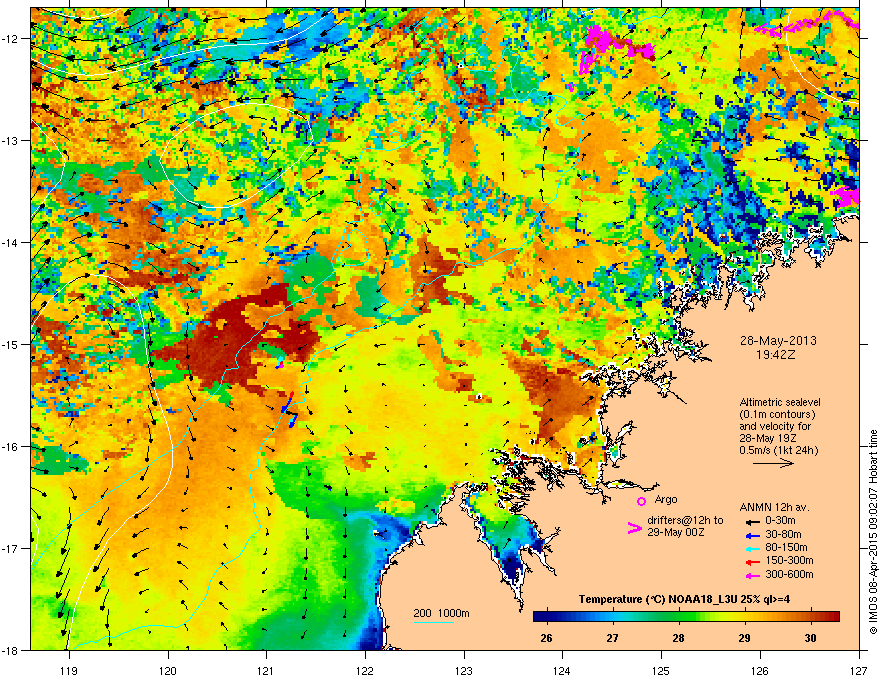This screenshot has height=680, width=880.
Task: Click the (0.1m contours) legend line
Action: click(777, 415)
